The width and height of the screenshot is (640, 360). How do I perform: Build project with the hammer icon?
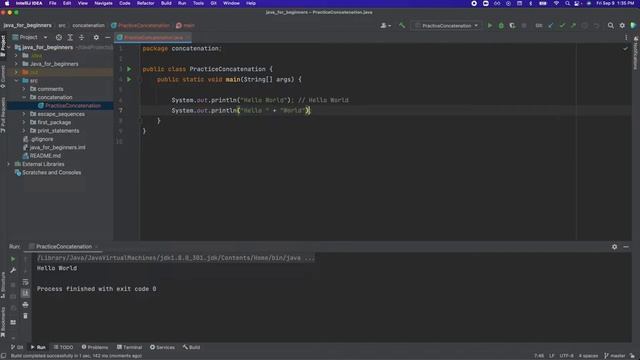(402, 25)
